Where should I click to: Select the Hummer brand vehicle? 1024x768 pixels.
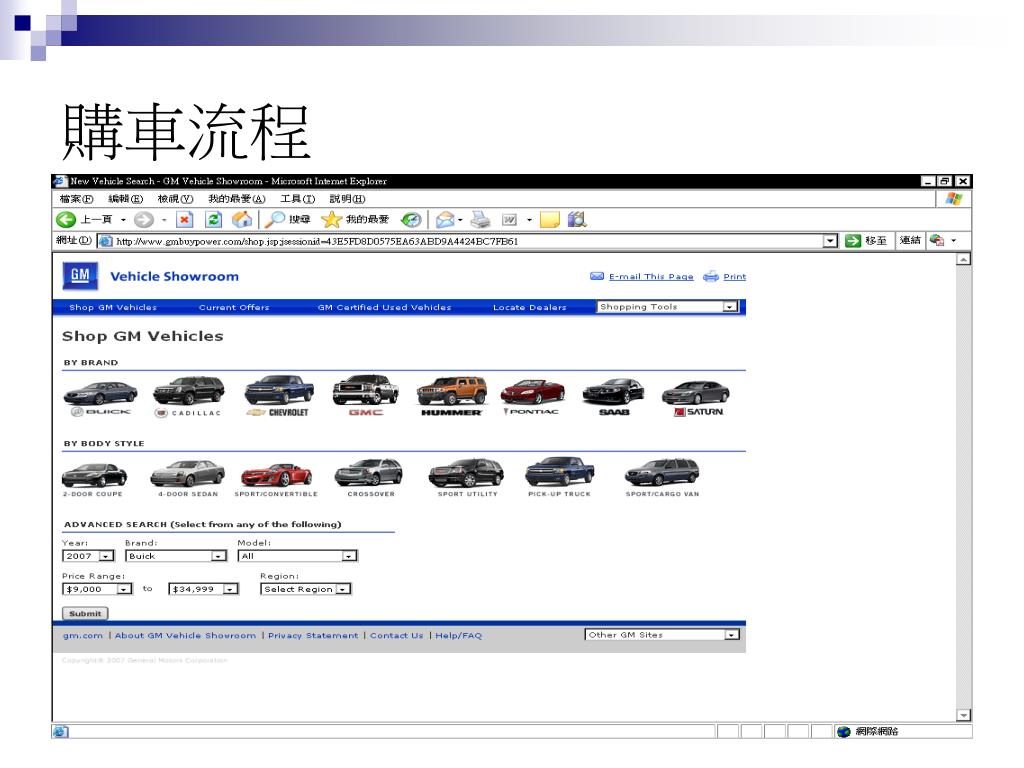pos(451,396)
